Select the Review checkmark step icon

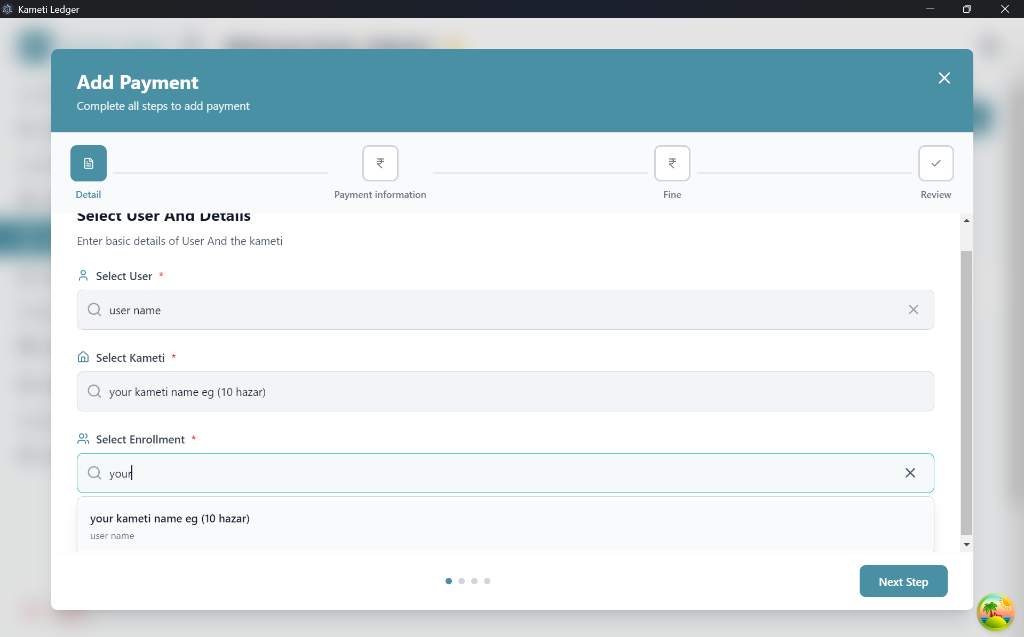coord(936,163)
